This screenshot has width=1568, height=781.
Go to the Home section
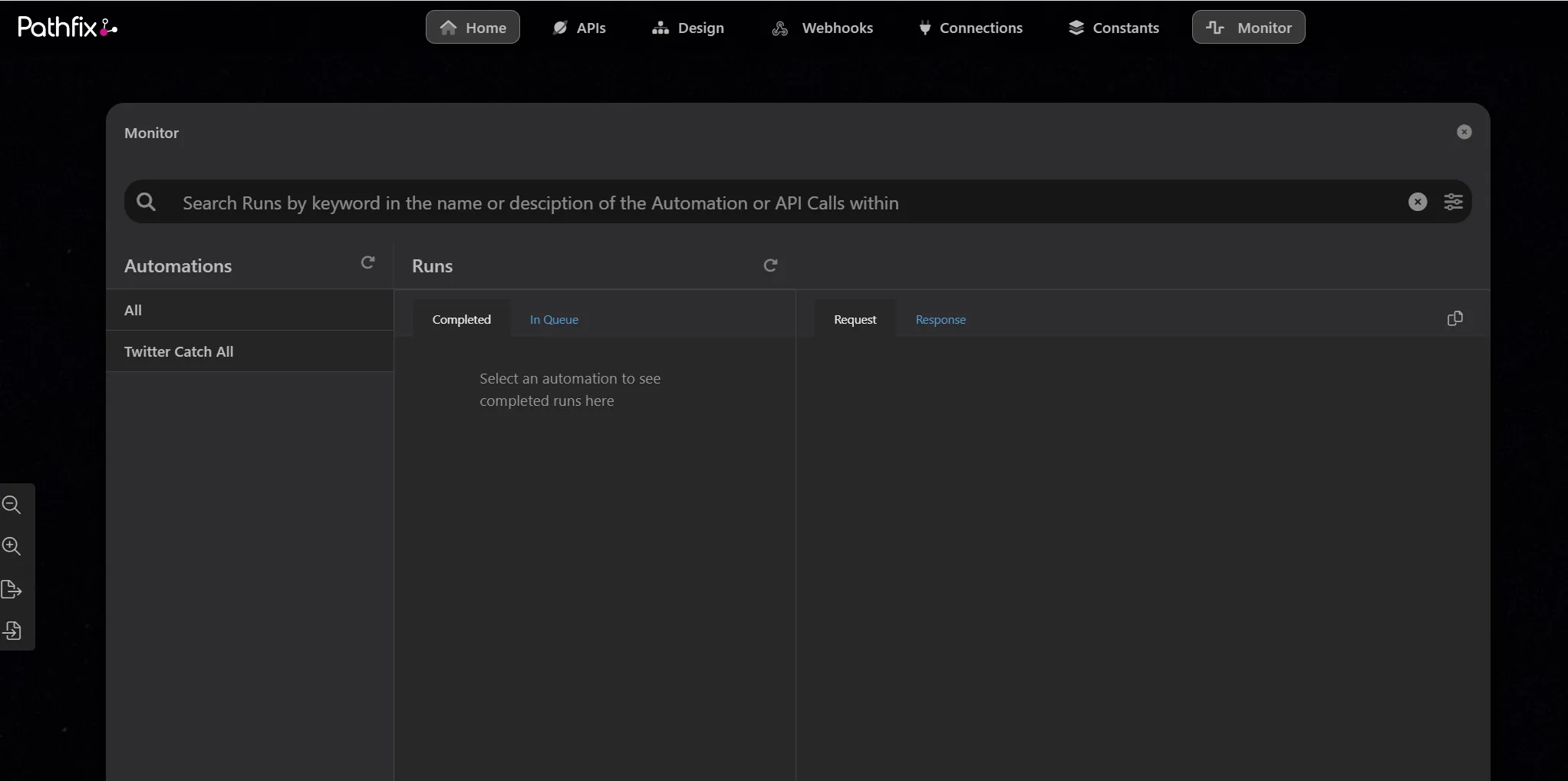[473, 28]
